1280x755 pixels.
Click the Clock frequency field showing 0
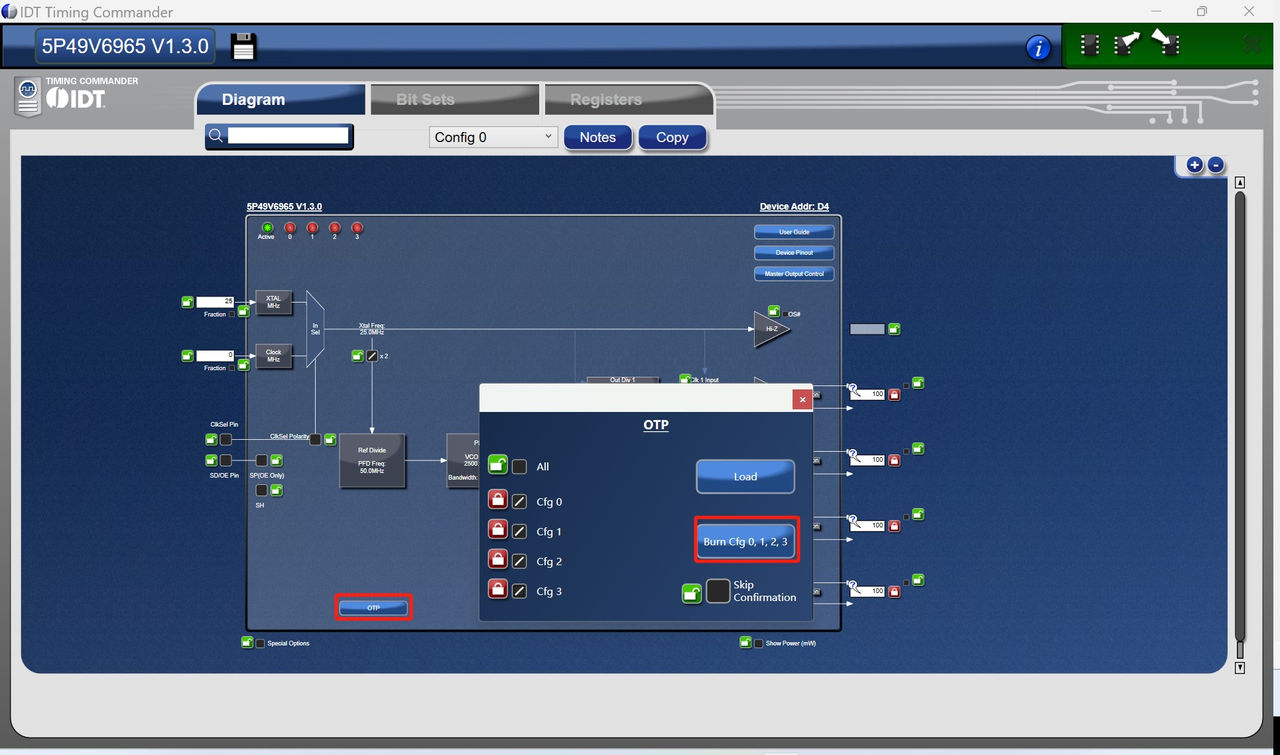click(215, 355)
